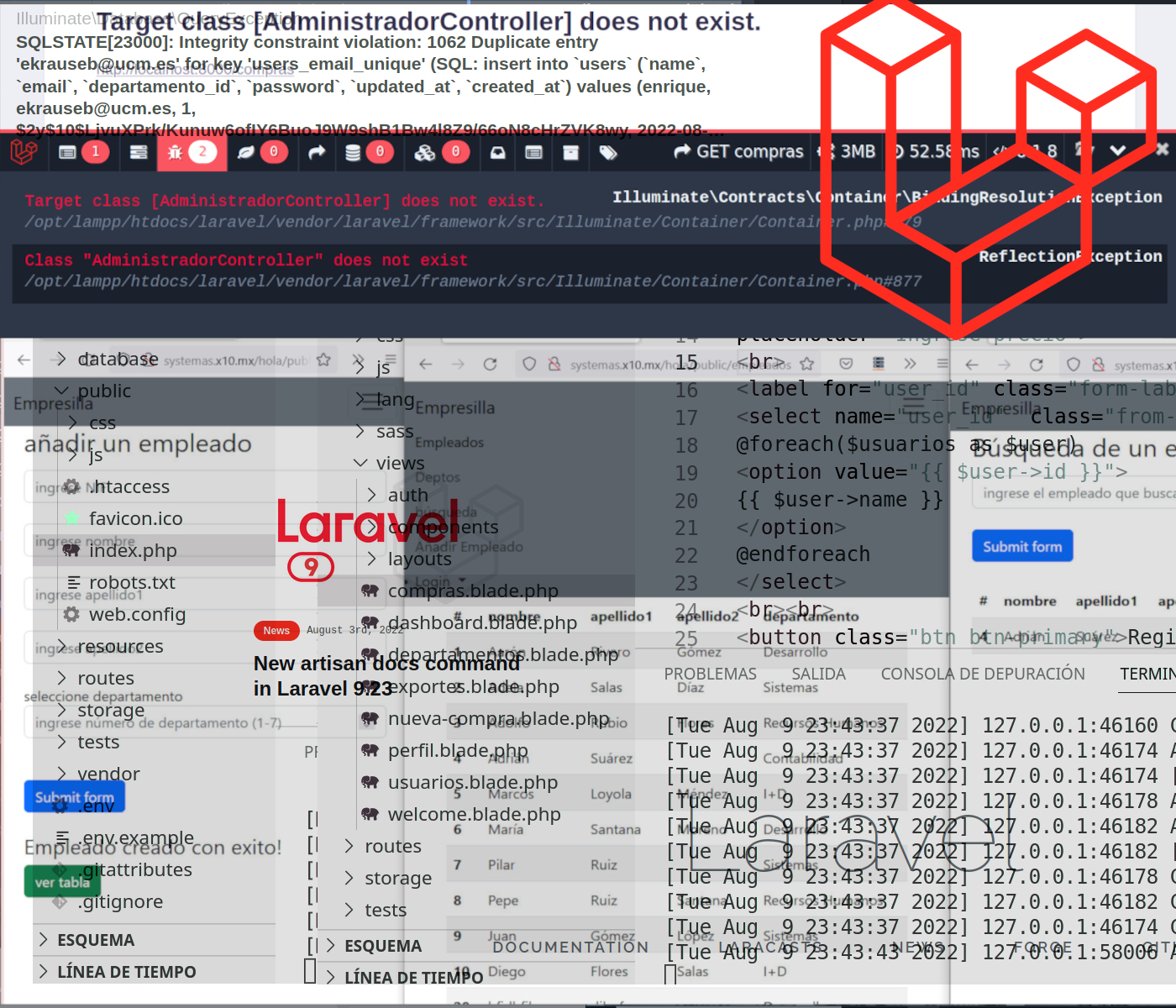Open the file usuarios.blade.php

473,782
